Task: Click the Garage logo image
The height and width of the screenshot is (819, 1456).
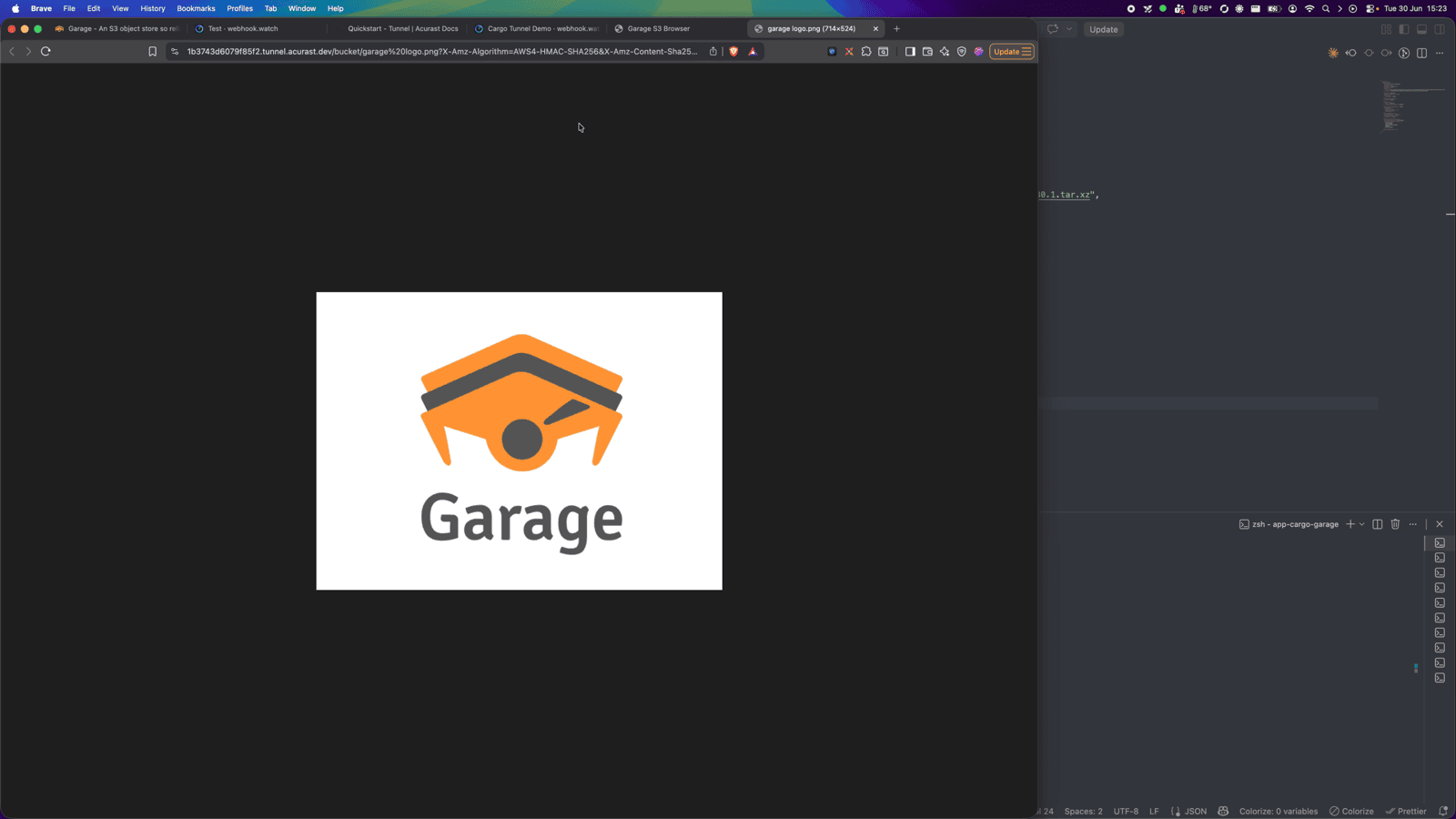Action: (x=520, y=440)
